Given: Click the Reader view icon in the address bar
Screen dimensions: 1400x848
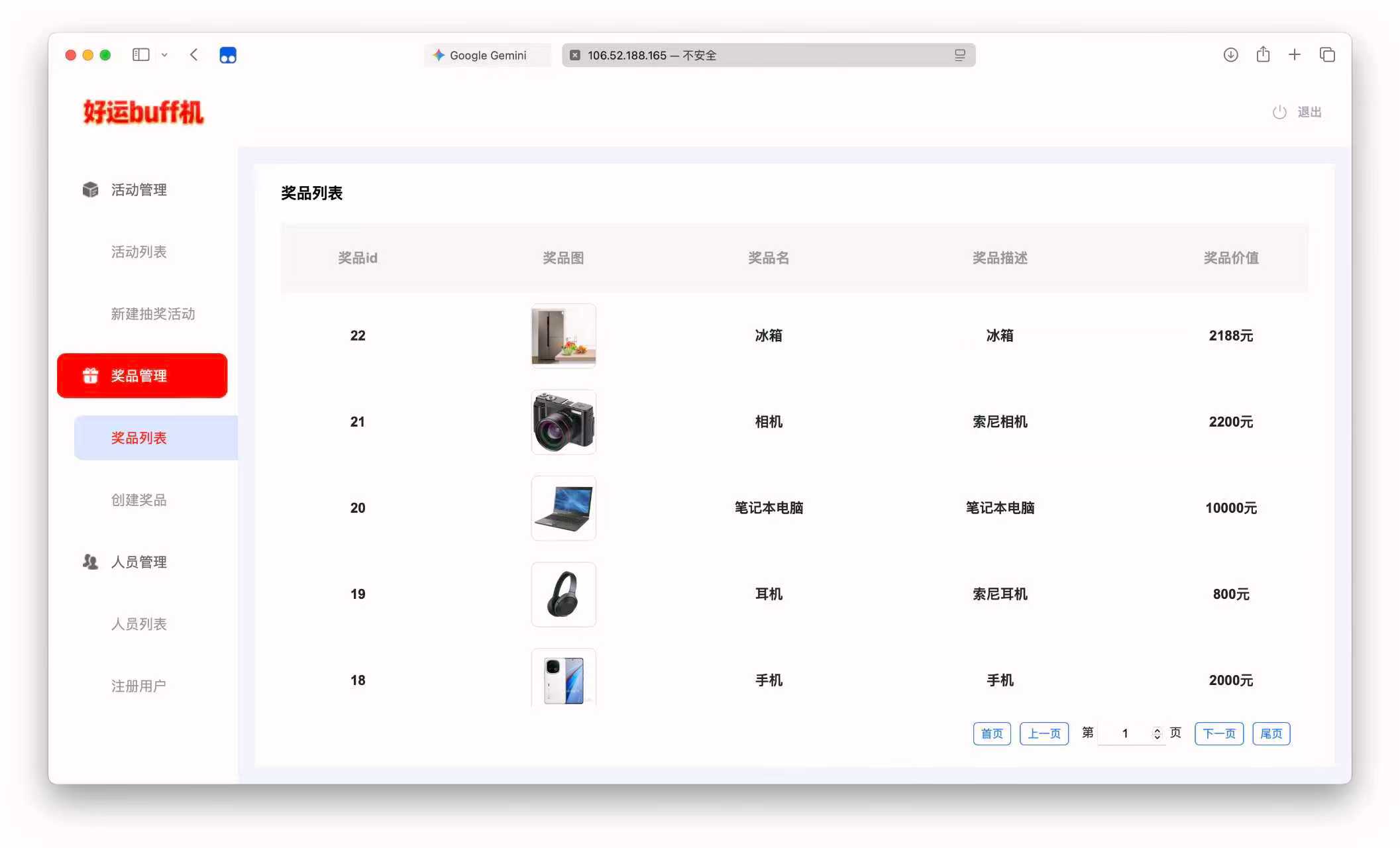Looking at the screenshot, I should 959,55.
